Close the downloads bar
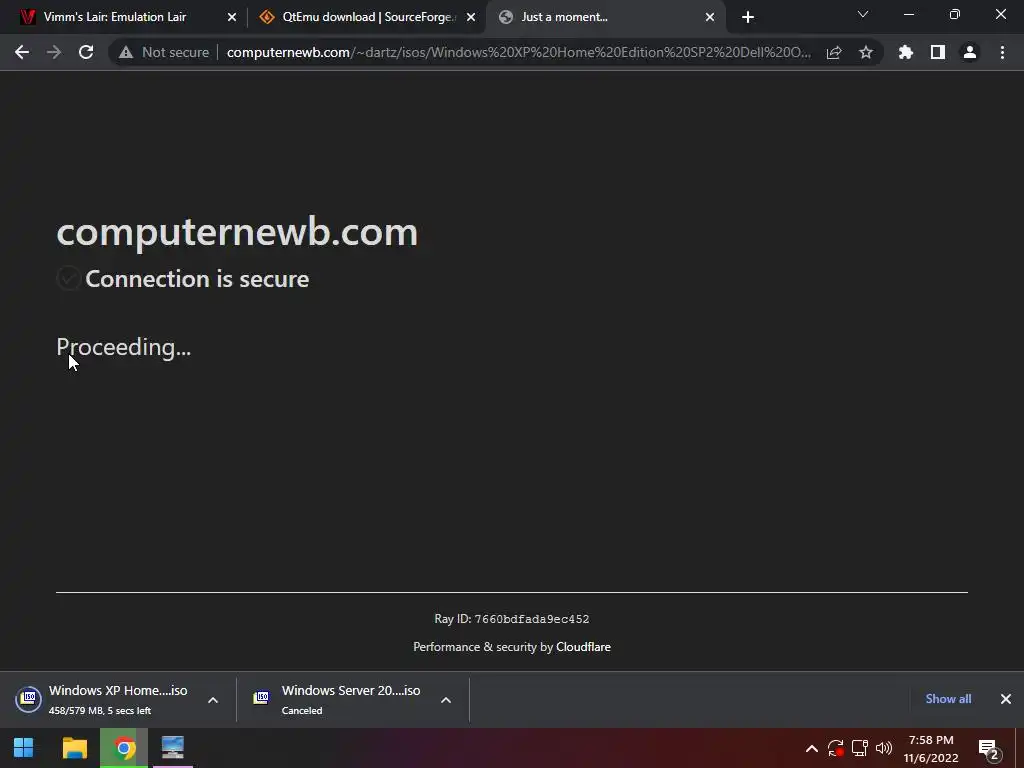This screenshot has width=1024, height=768. [x=1006, y=699]
